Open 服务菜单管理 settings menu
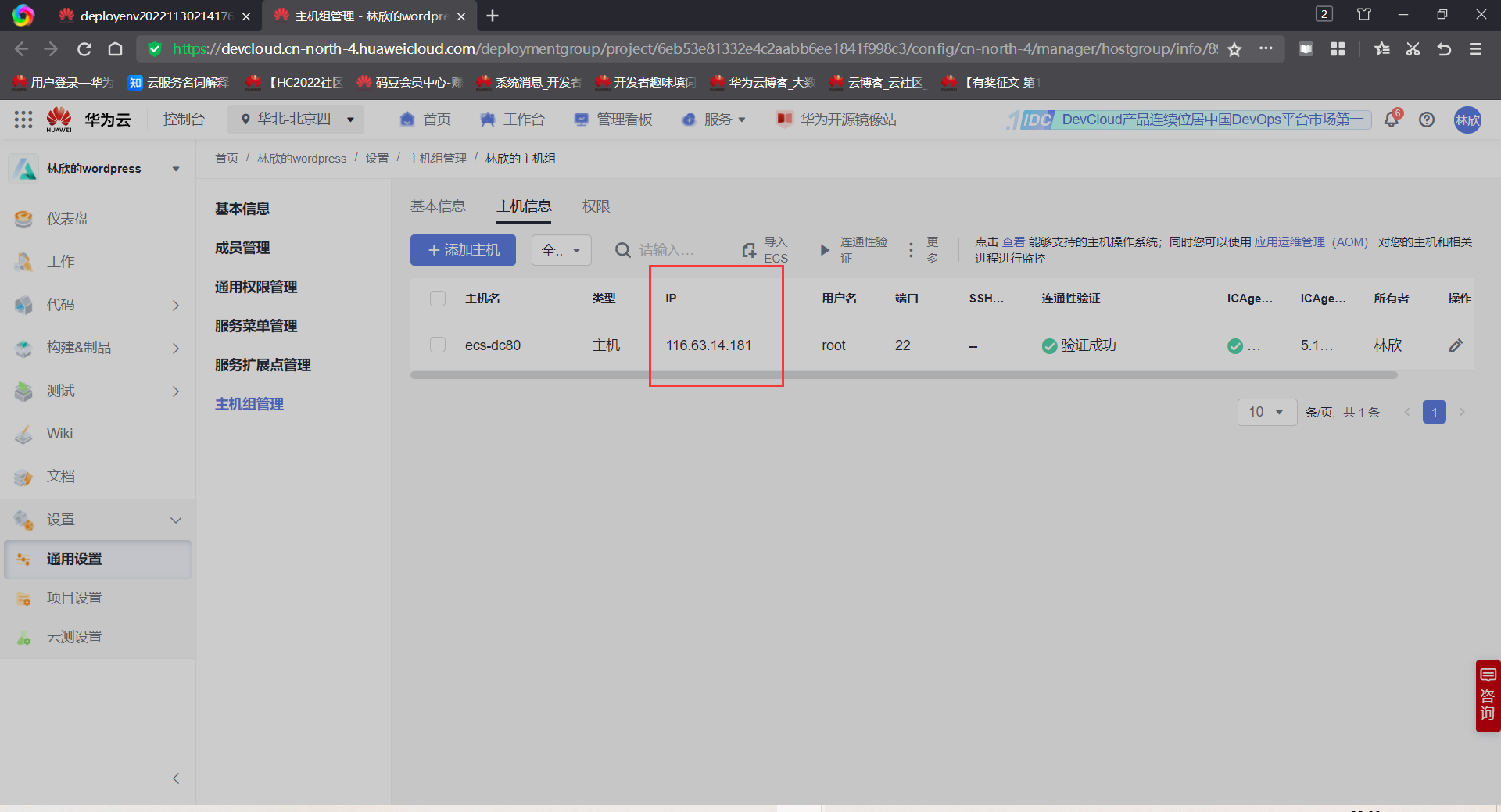 tap(256, 326)
